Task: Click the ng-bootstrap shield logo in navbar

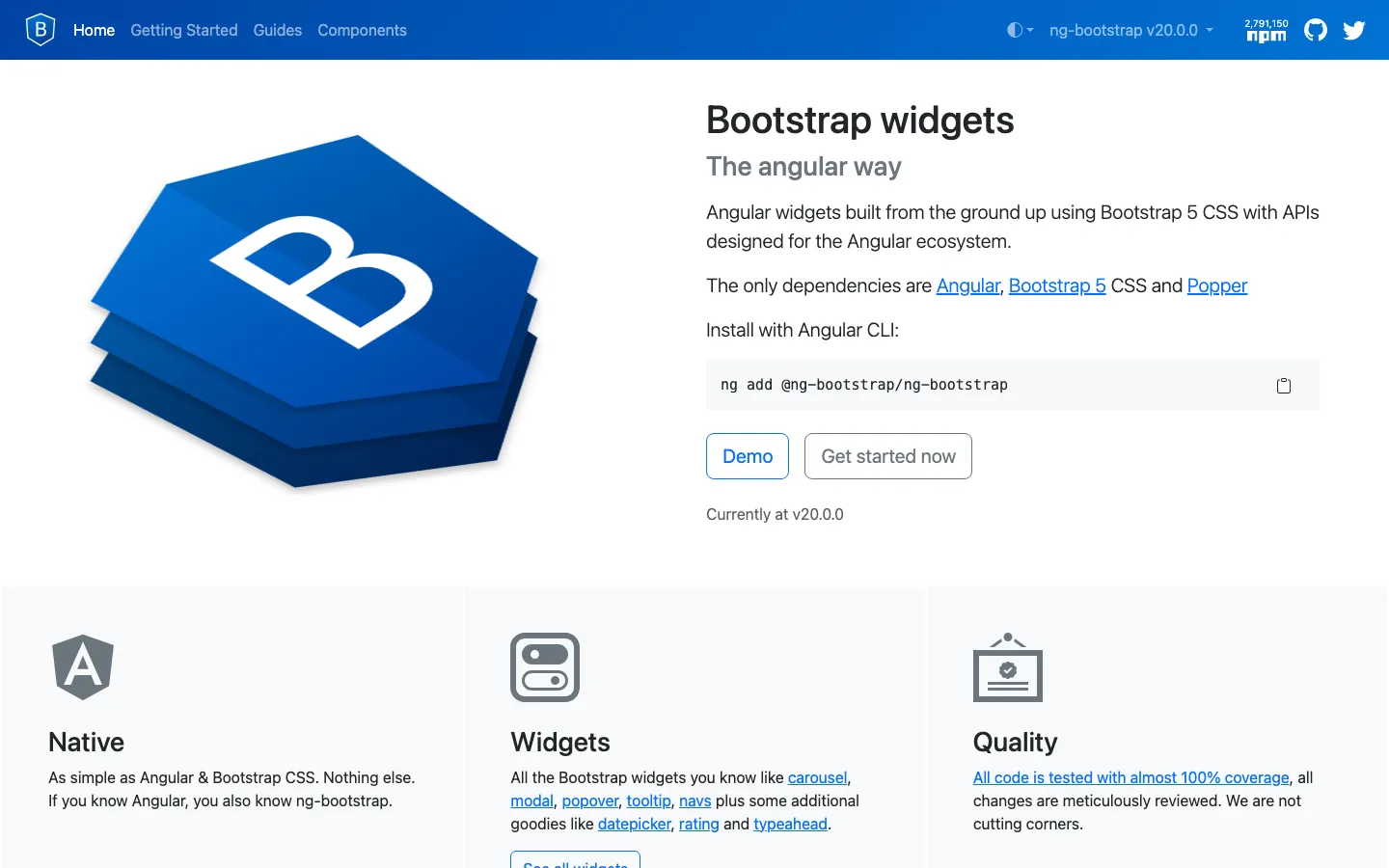Action: click(41, 30)
